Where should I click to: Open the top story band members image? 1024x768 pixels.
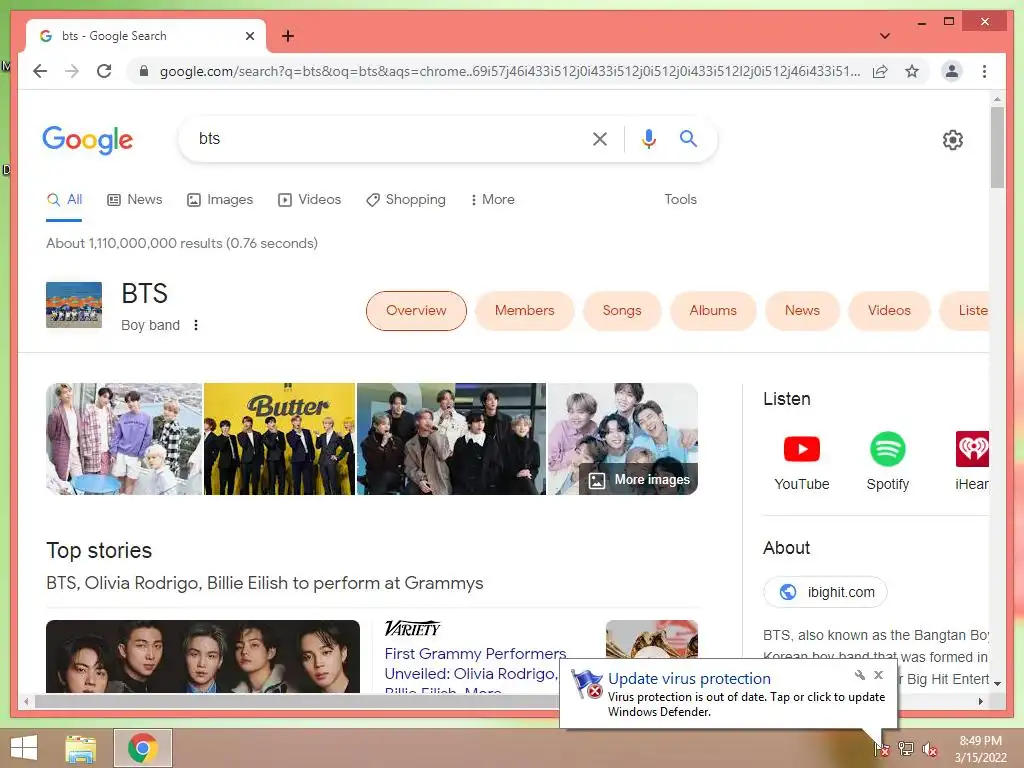click(202, 656)
